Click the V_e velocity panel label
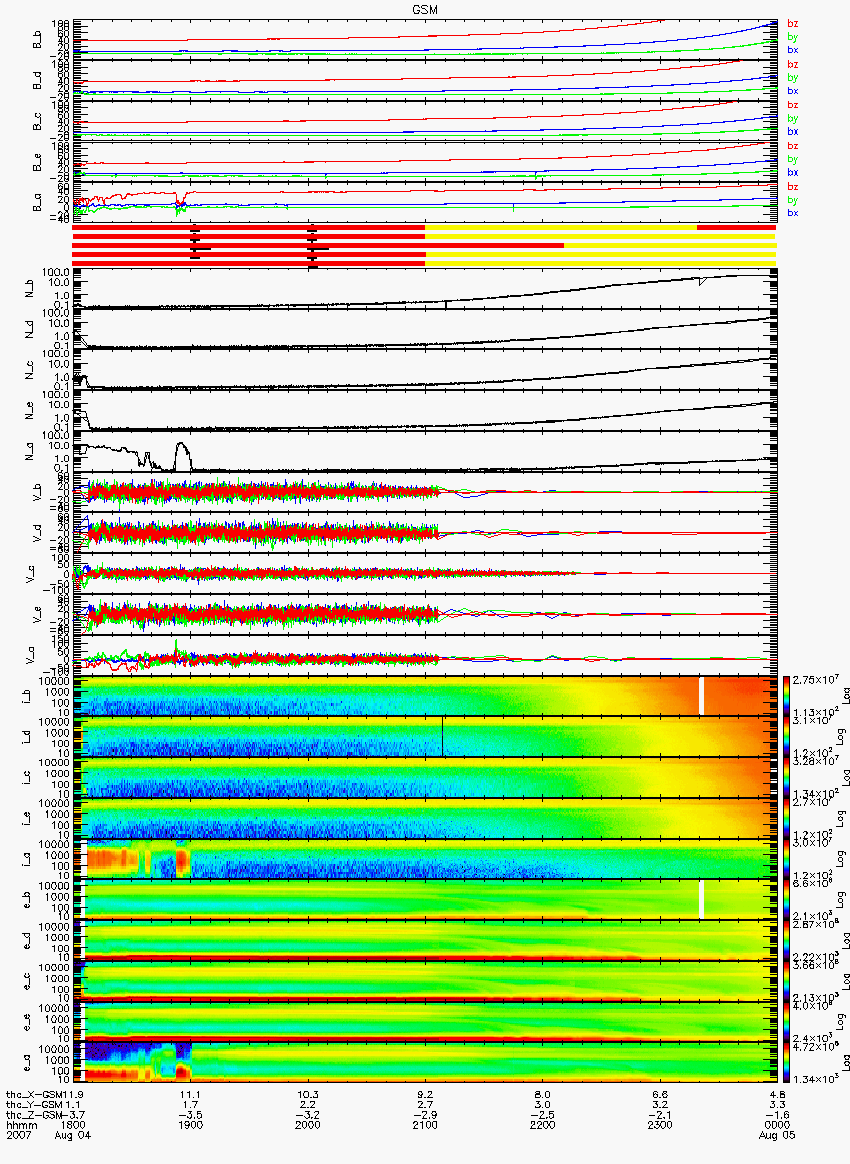 (x=36, y=615)
